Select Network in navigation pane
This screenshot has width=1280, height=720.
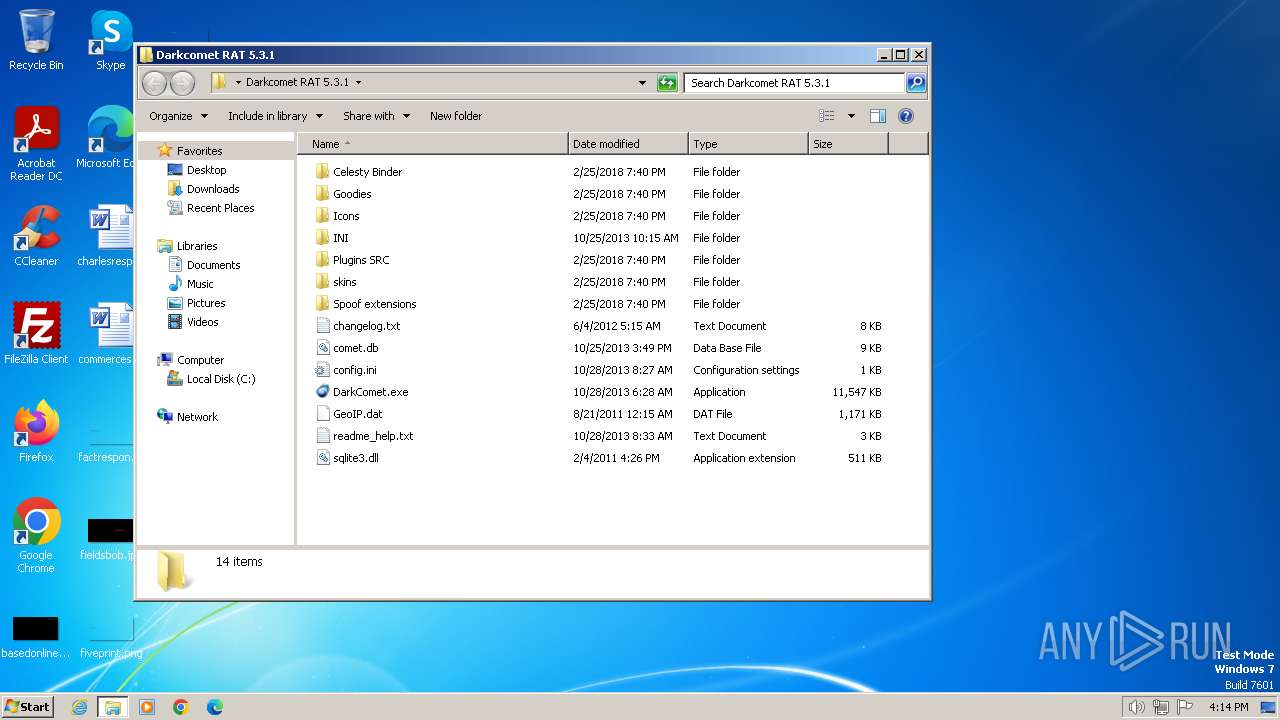(197, 417)
